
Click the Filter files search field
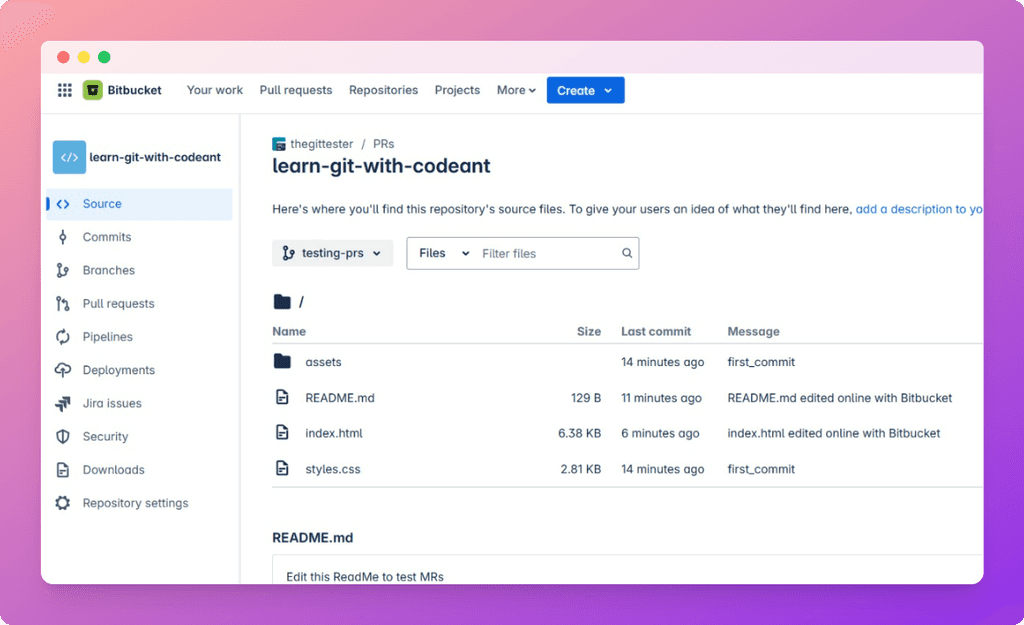[x=540, y=253]
